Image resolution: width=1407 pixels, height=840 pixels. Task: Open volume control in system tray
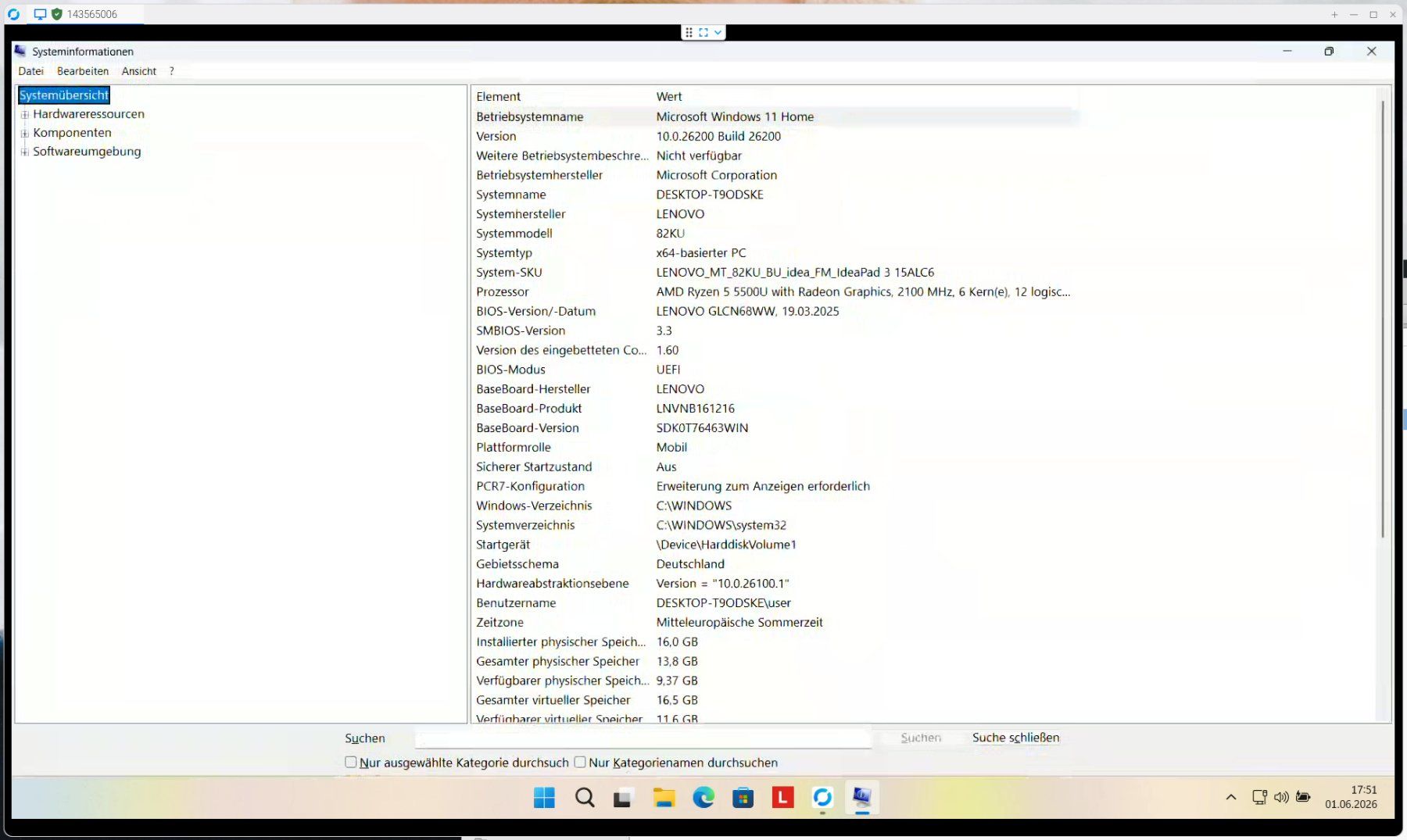pyautogui.click(x=1281, y=797)
